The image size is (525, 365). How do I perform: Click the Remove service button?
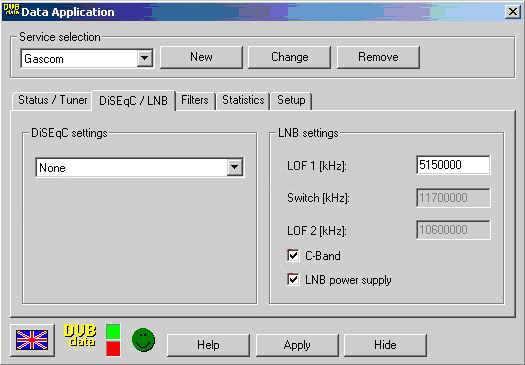[x=378, y=57]
